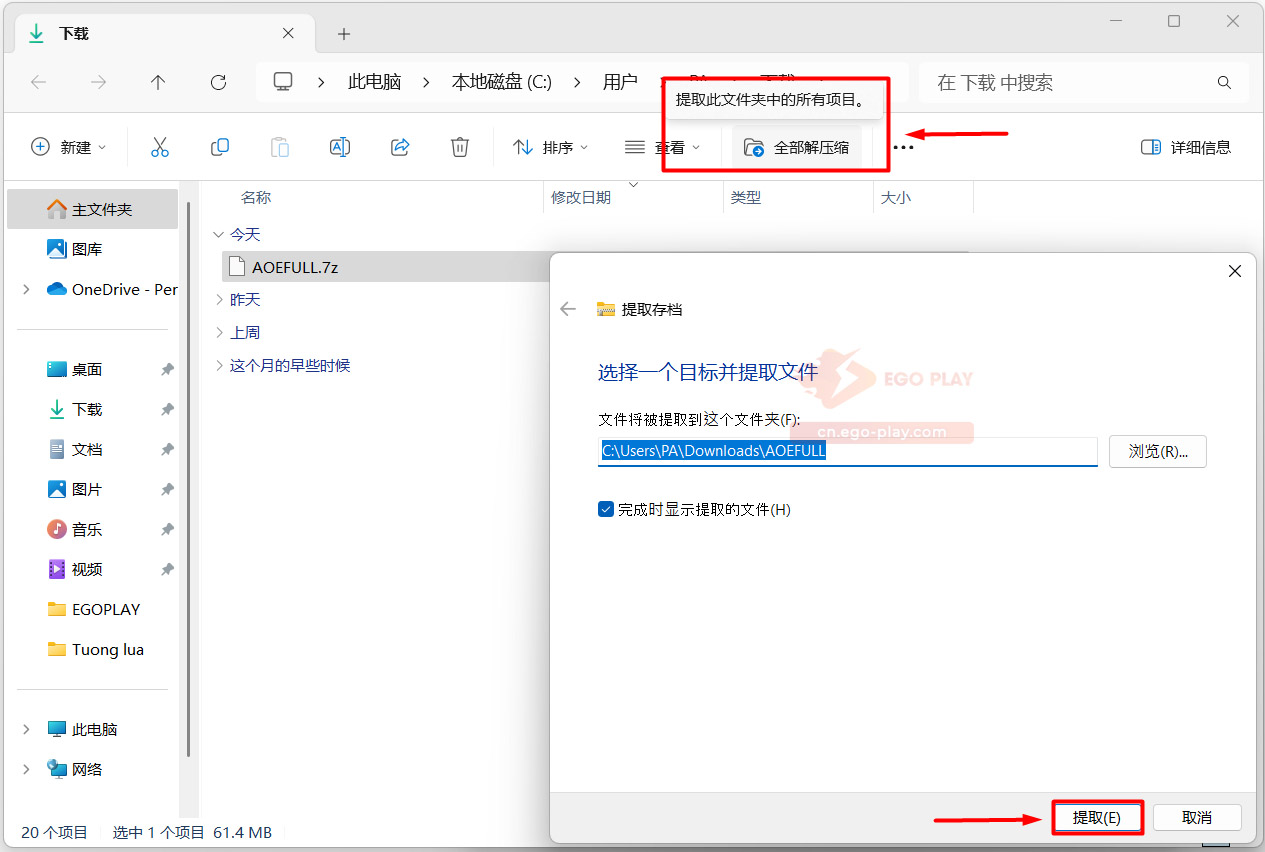Screen dimensions: 1265x852
Task: Select the AOEFULL.7z file
Action: (x=385, y=267)
